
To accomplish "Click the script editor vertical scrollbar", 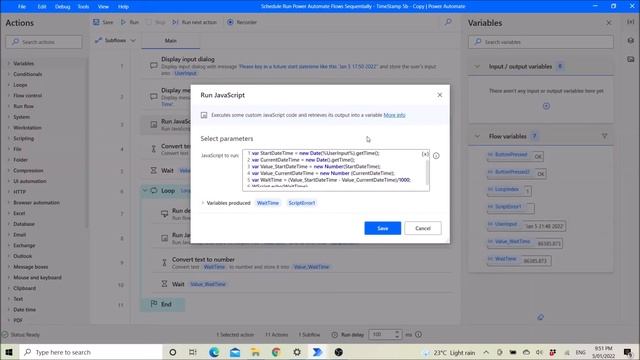I will pos(427,173).
